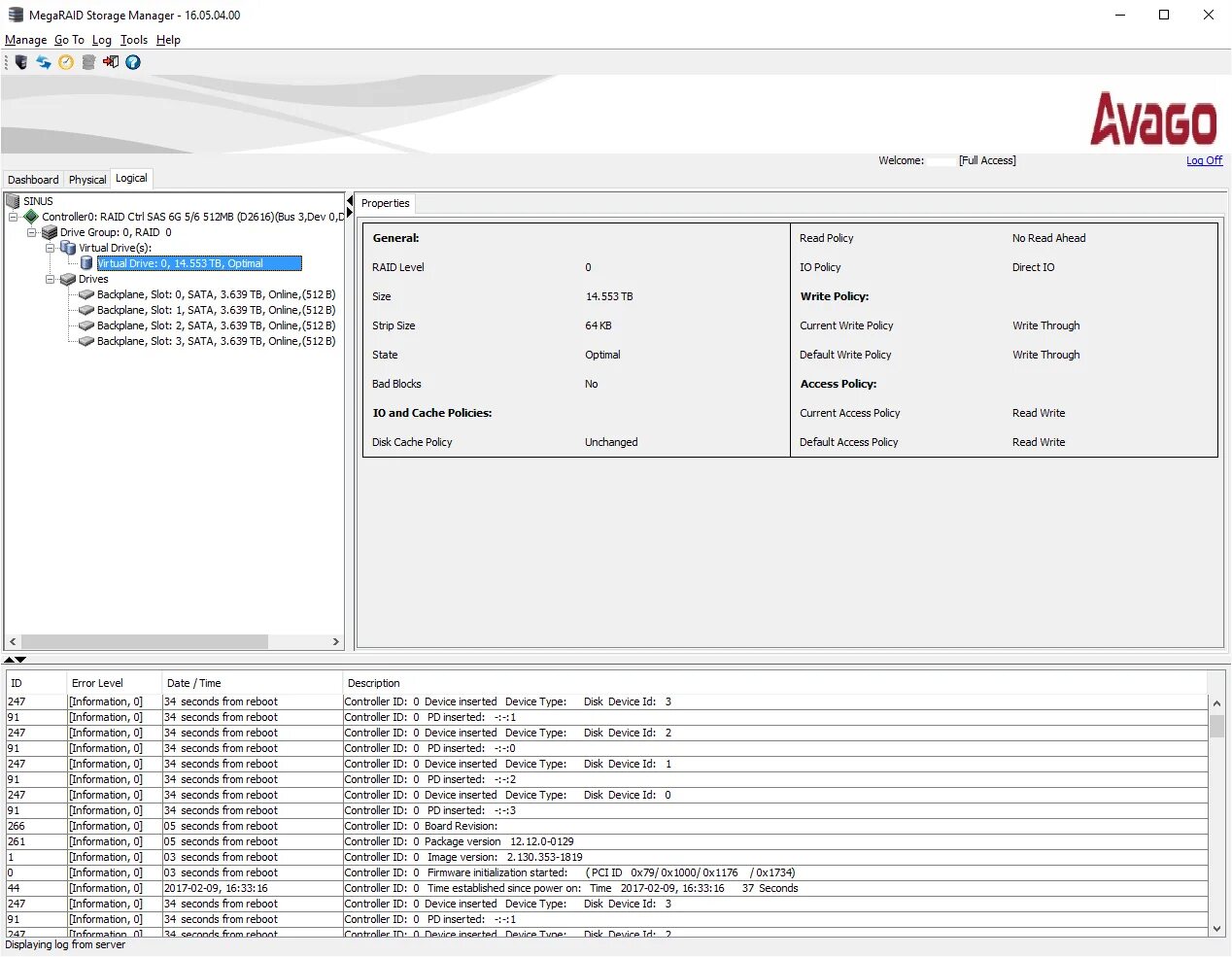
Task: Click the Virtual Drive 0 cylinder icon
Action: (86, 263)
